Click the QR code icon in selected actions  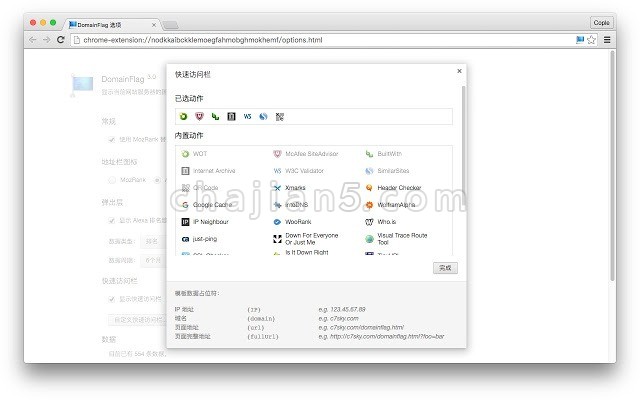point(279,116)
